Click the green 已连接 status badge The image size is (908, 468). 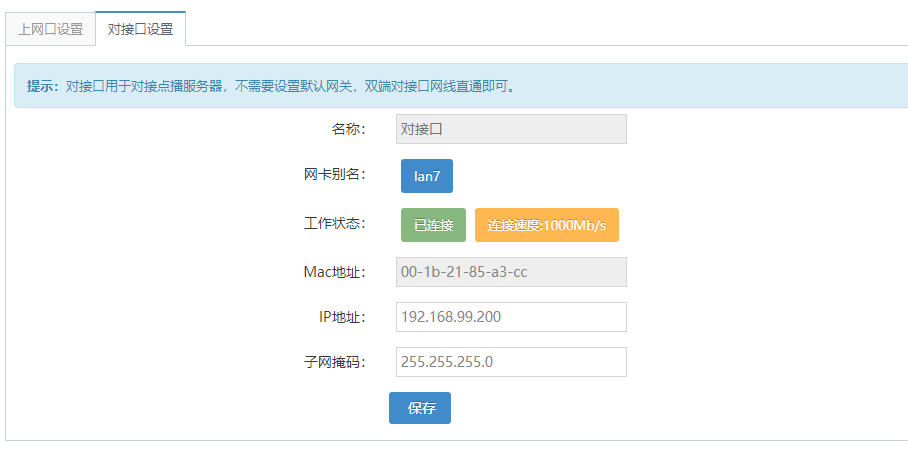pyautogui.click(x=433, y=225)
